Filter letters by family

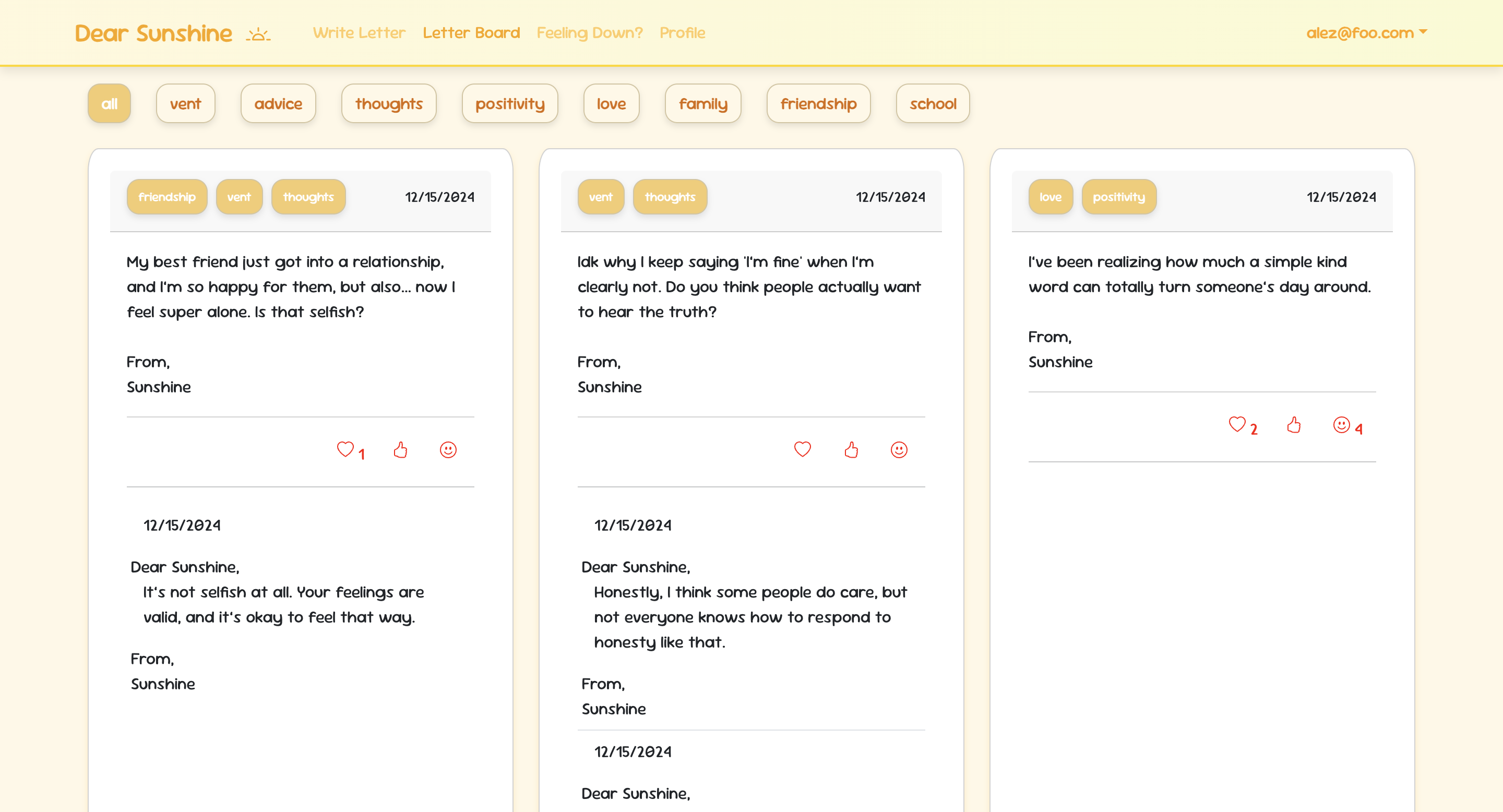tap(703, 104)
